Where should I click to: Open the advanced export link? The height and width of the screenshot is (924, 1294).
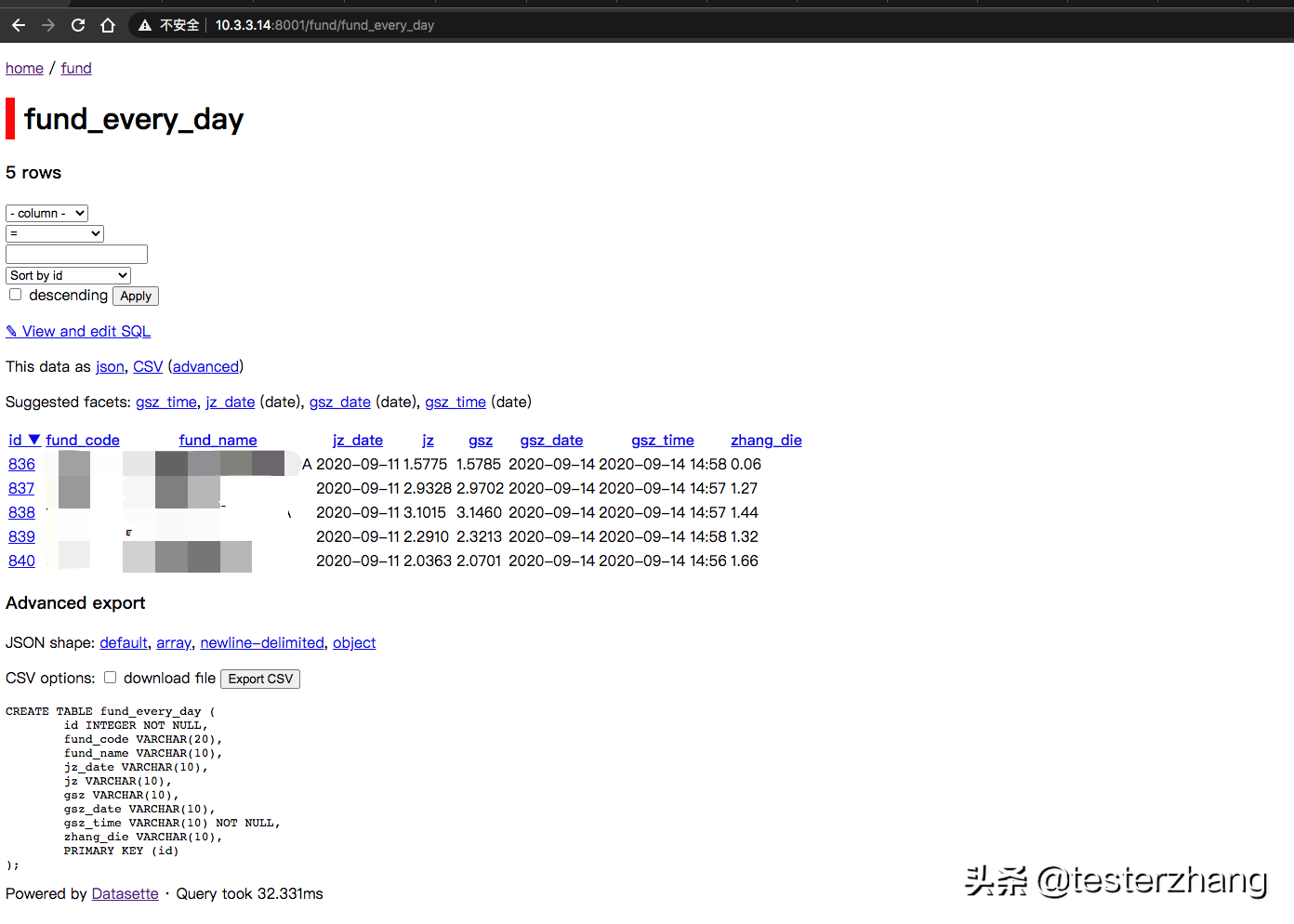tap(205, 366)
